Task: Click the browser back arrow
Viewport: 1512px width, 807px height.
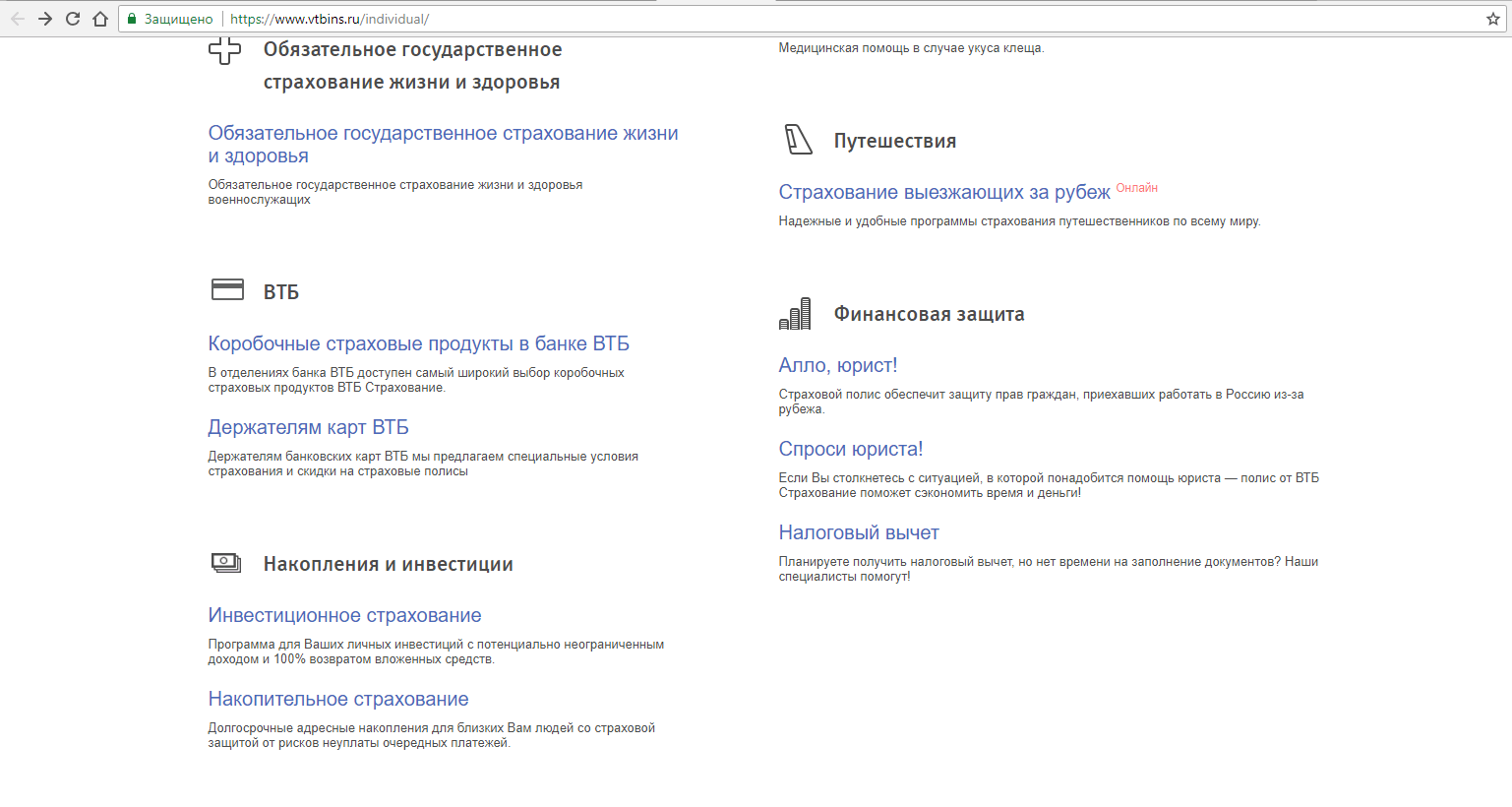Action: 18,19
